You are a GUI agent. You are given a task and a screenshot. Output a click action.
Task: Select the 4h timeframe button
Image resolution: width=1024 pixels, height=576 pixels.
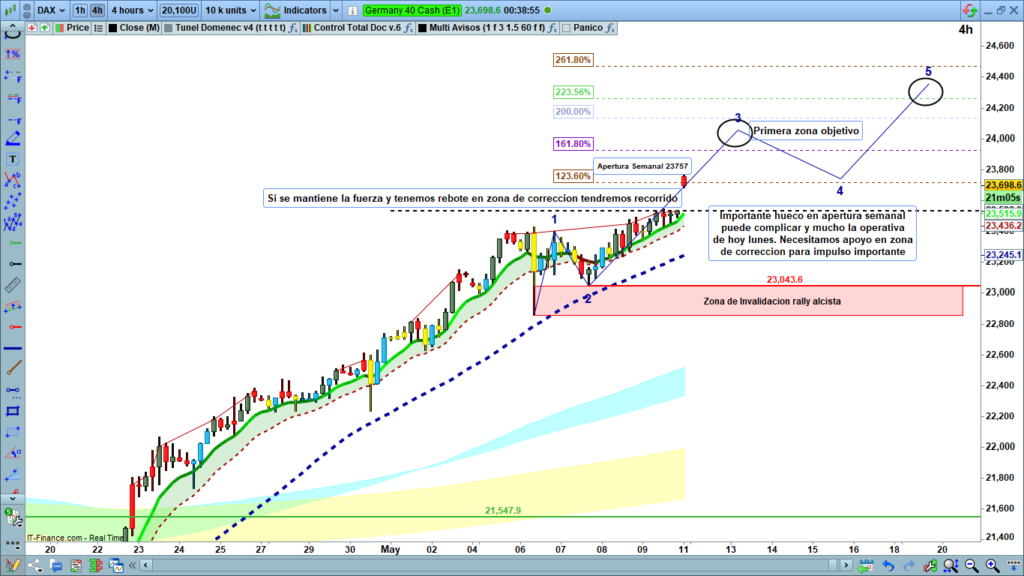(x=97, y=10)
